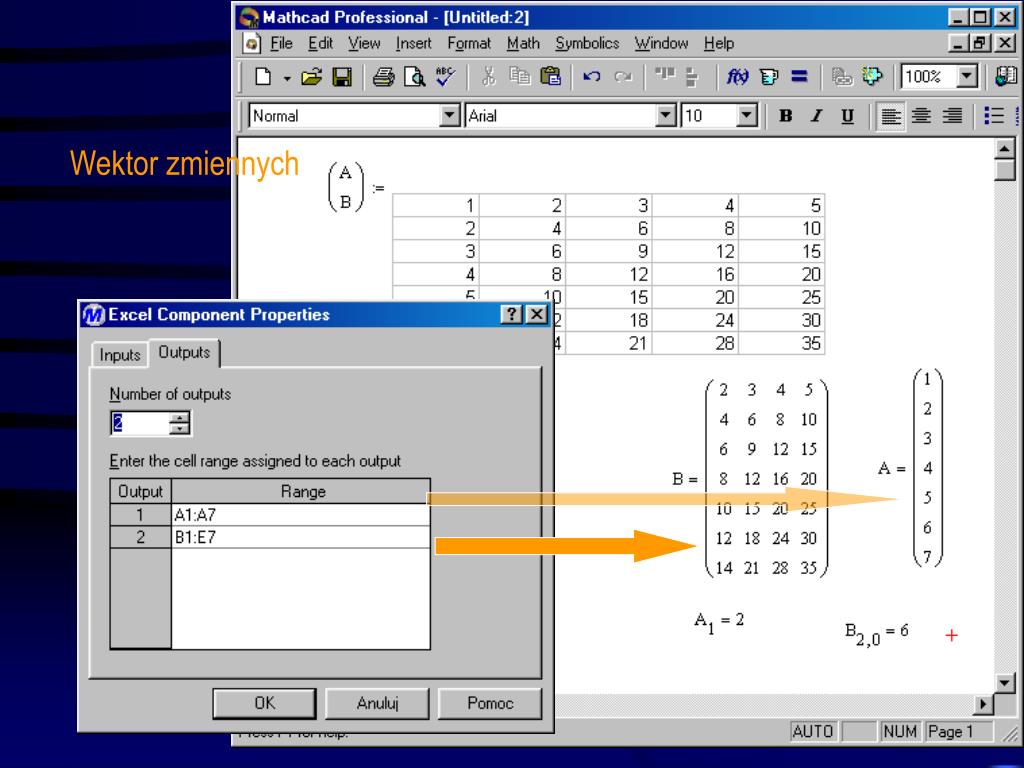
Task: Open the 100% zoom dropdown
Action: tap(967, 76)
